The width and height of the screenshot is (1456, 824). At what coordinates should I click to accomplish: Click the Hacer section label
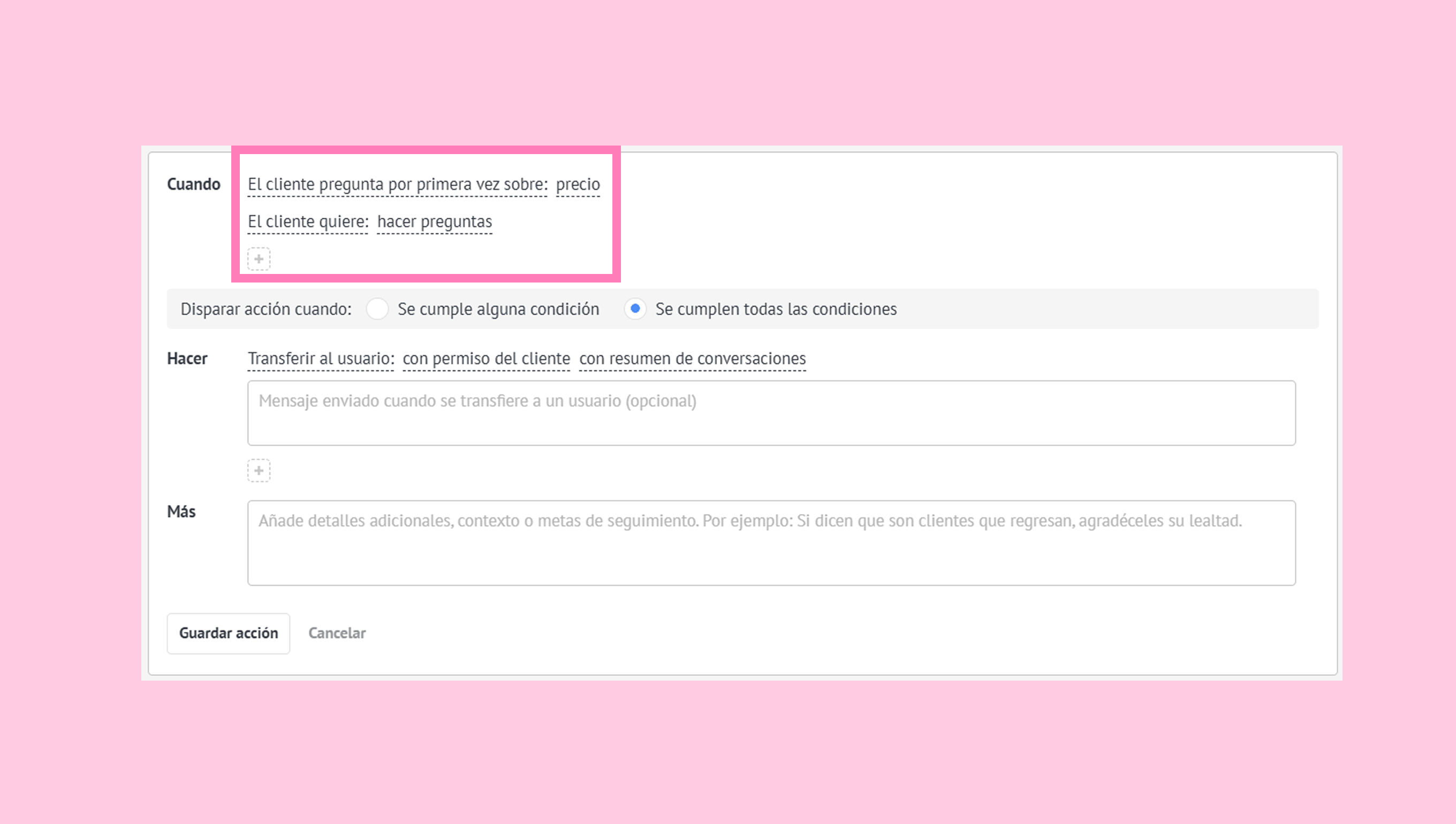point(187,359)
